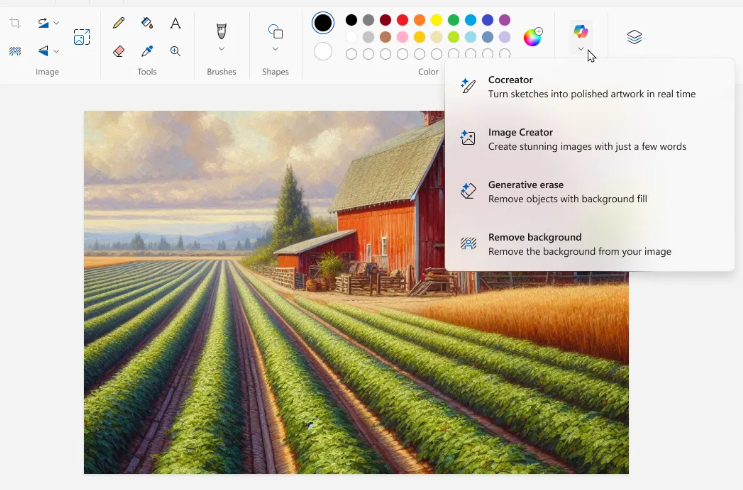Click the Rotate image icon
Image resolution: width=743 pixels, height=490 pixels.
pos(43,23)
